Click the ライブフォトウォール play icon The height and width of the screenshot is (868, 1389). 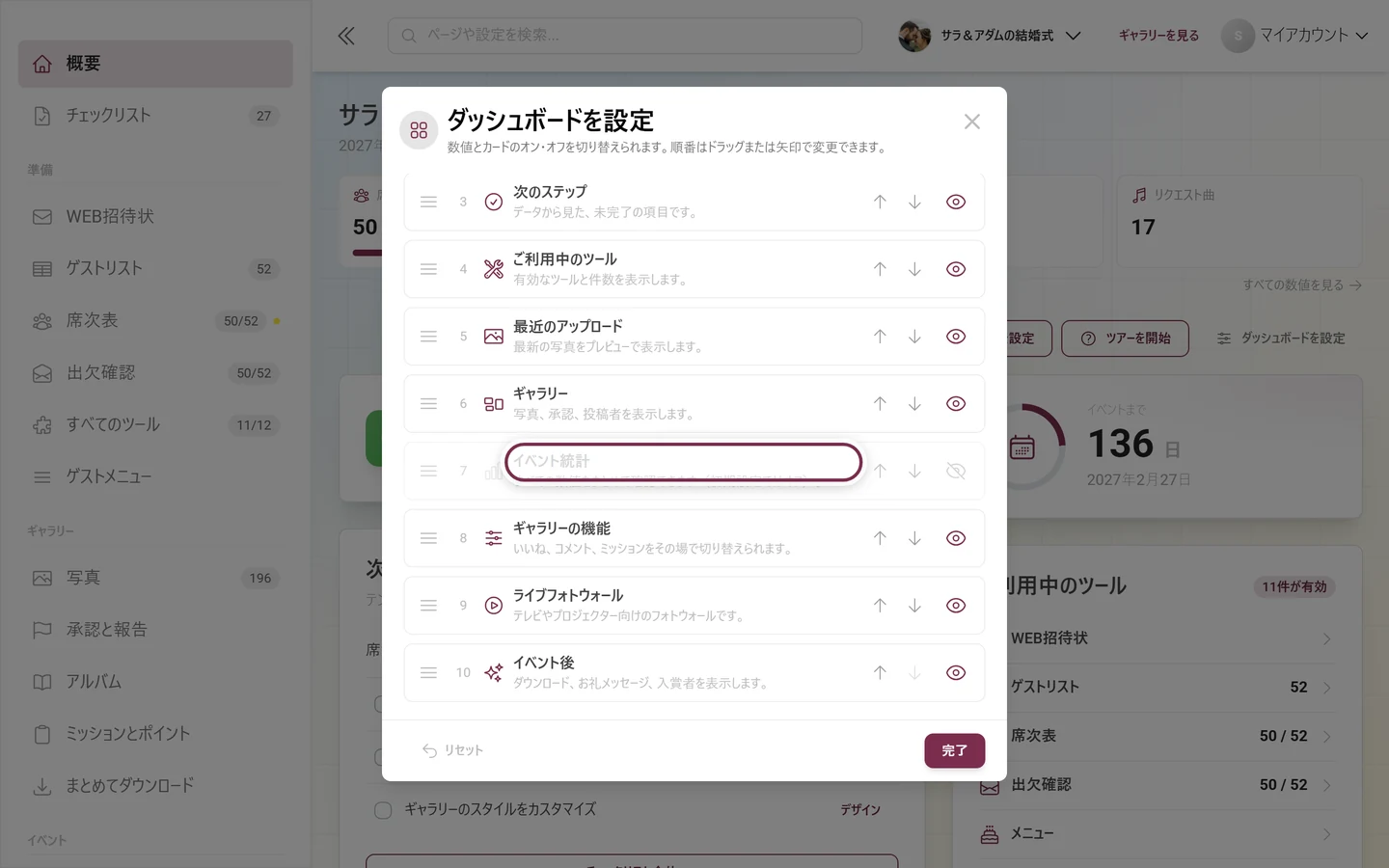(x=494, y=606)
